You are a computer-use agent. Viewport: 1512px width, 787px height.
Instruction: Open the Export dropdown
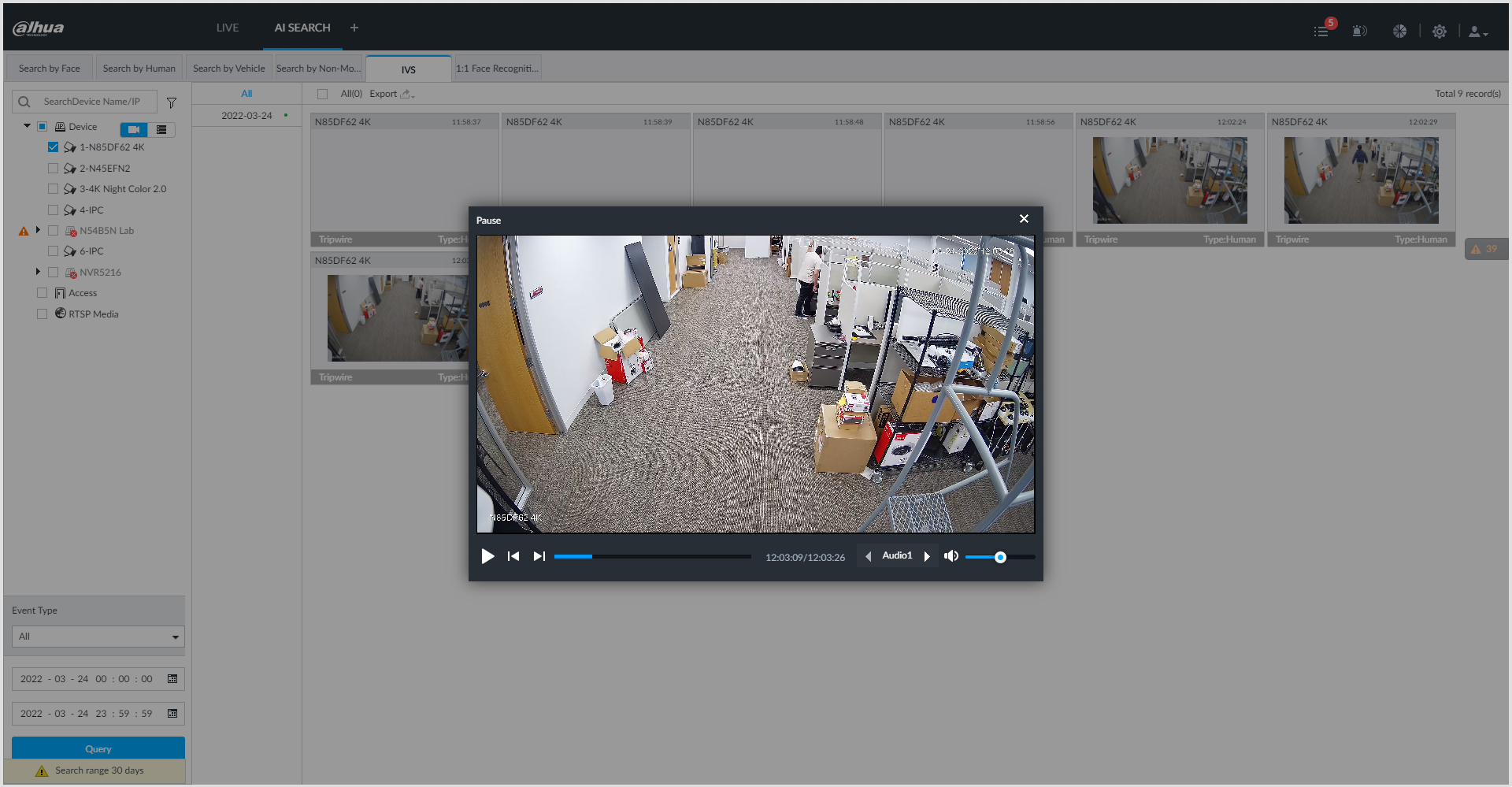391,94
